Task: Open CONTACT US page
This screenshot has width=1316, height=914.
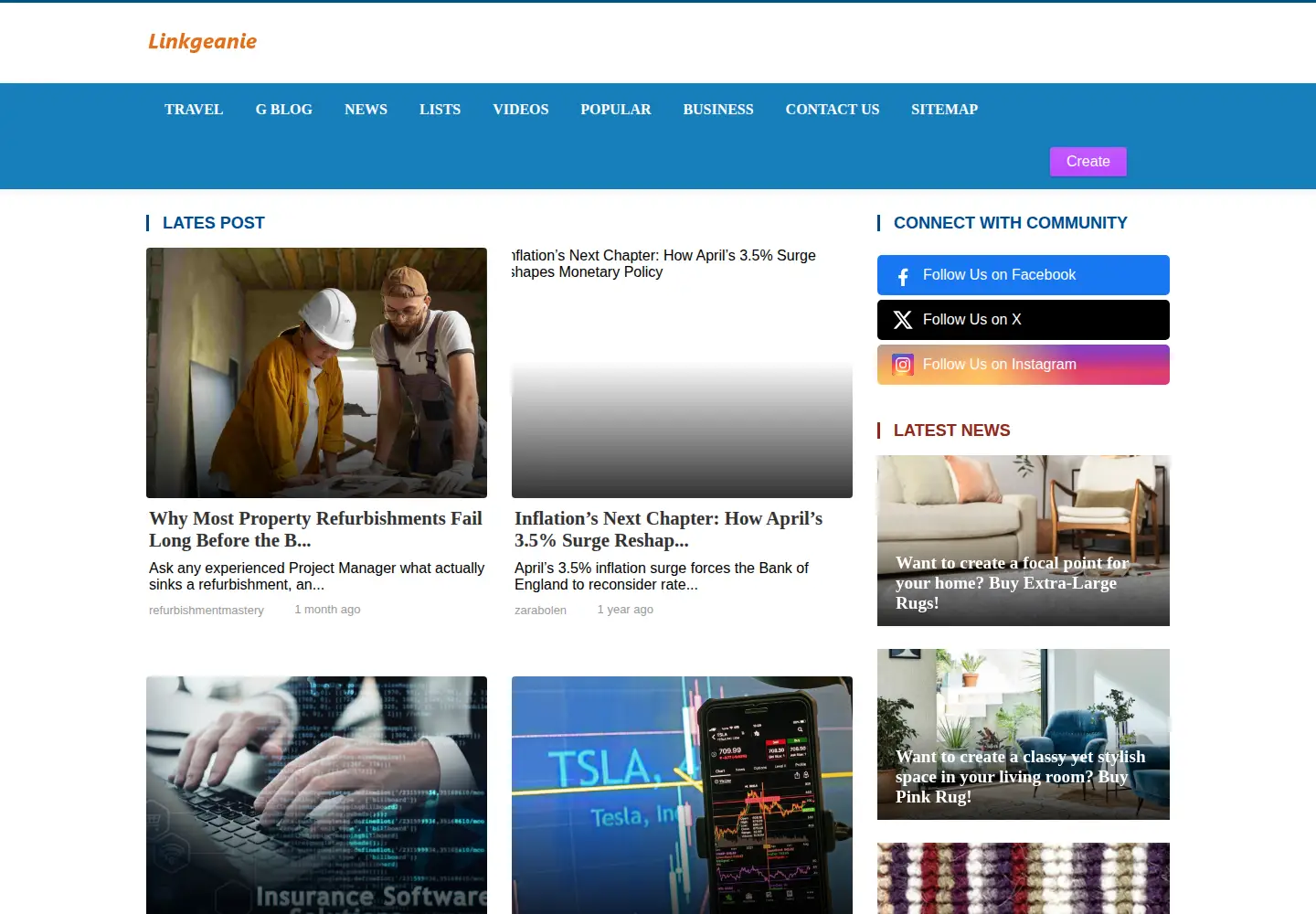Action: coord(833,109)
